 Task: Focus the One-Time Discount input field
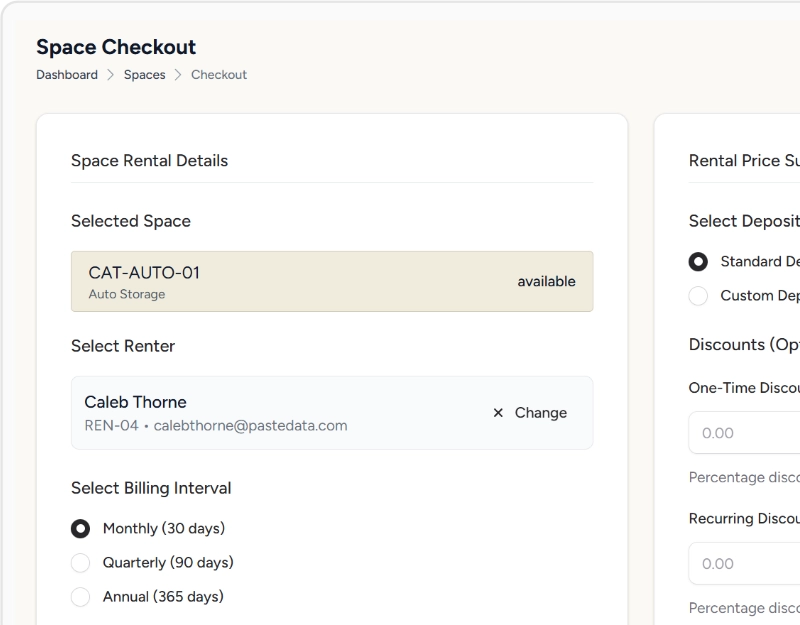click(745, 433)
